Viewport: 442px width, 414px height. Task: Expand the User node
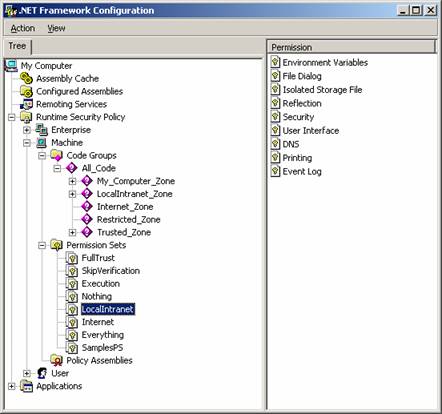(x=27, y=373)
